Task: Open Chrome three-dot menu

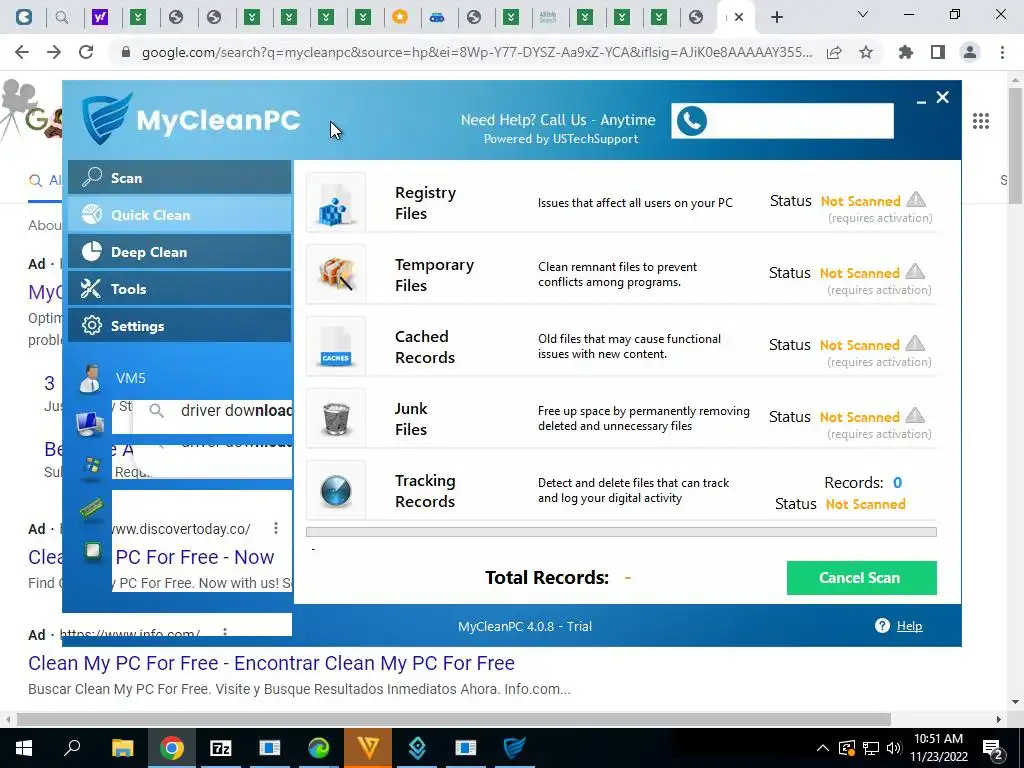Action: click(x=1002, y=52)
